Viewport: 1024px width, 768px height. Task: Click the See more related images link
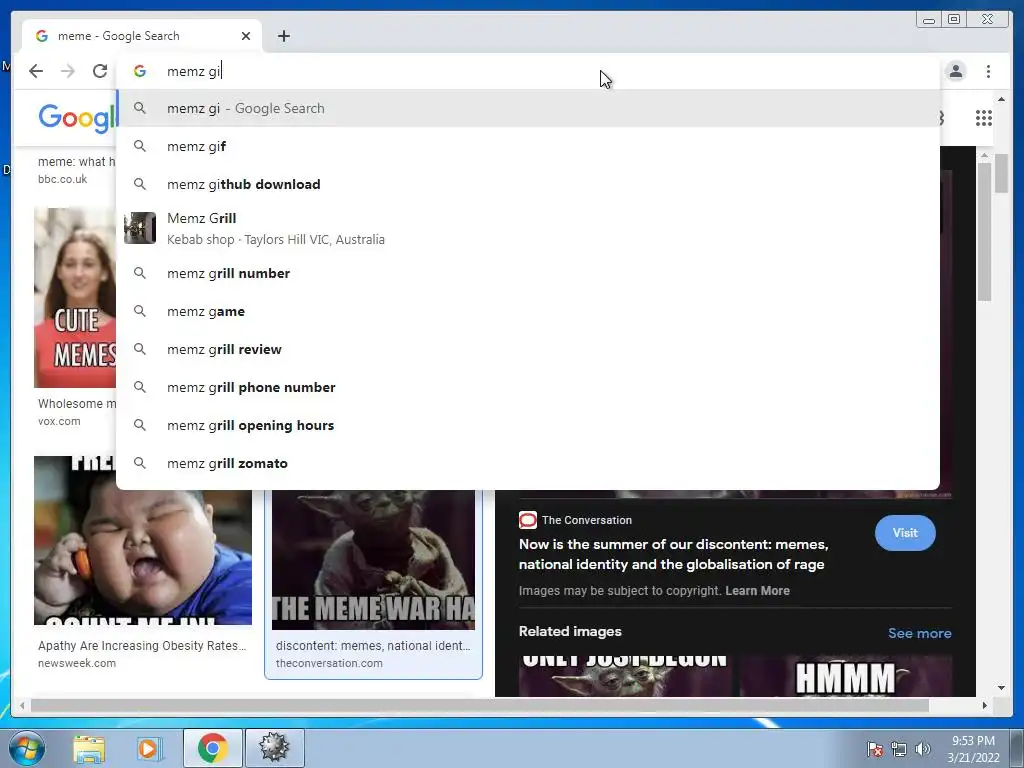click(x=920, y=633)
